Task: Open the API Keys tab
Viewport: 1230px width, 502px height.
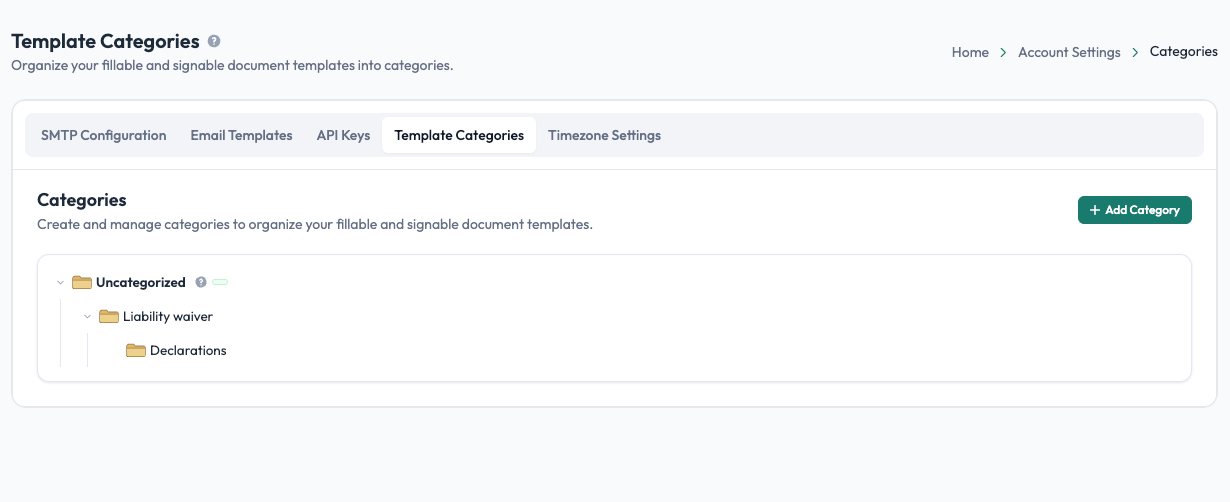Action: 343,135
